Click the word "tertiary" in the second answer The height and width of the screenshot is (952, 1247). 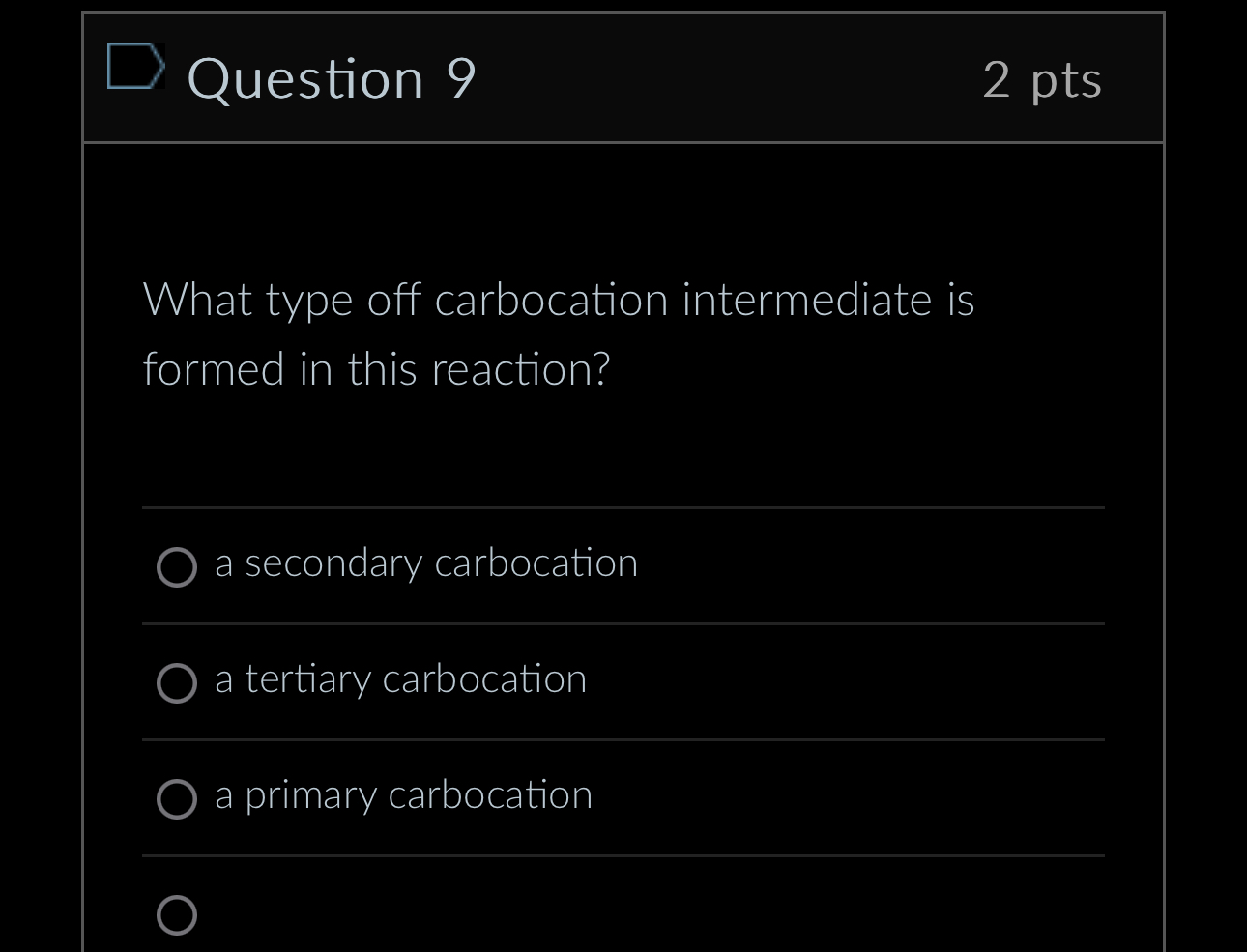coord(307,680)
